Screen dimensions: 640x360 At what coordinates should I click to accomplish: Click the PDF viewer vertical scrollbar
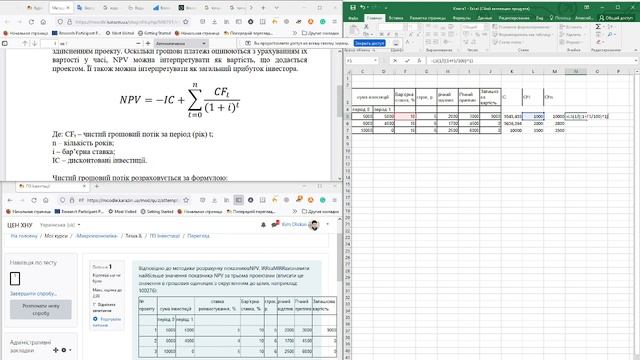[339, 102]
